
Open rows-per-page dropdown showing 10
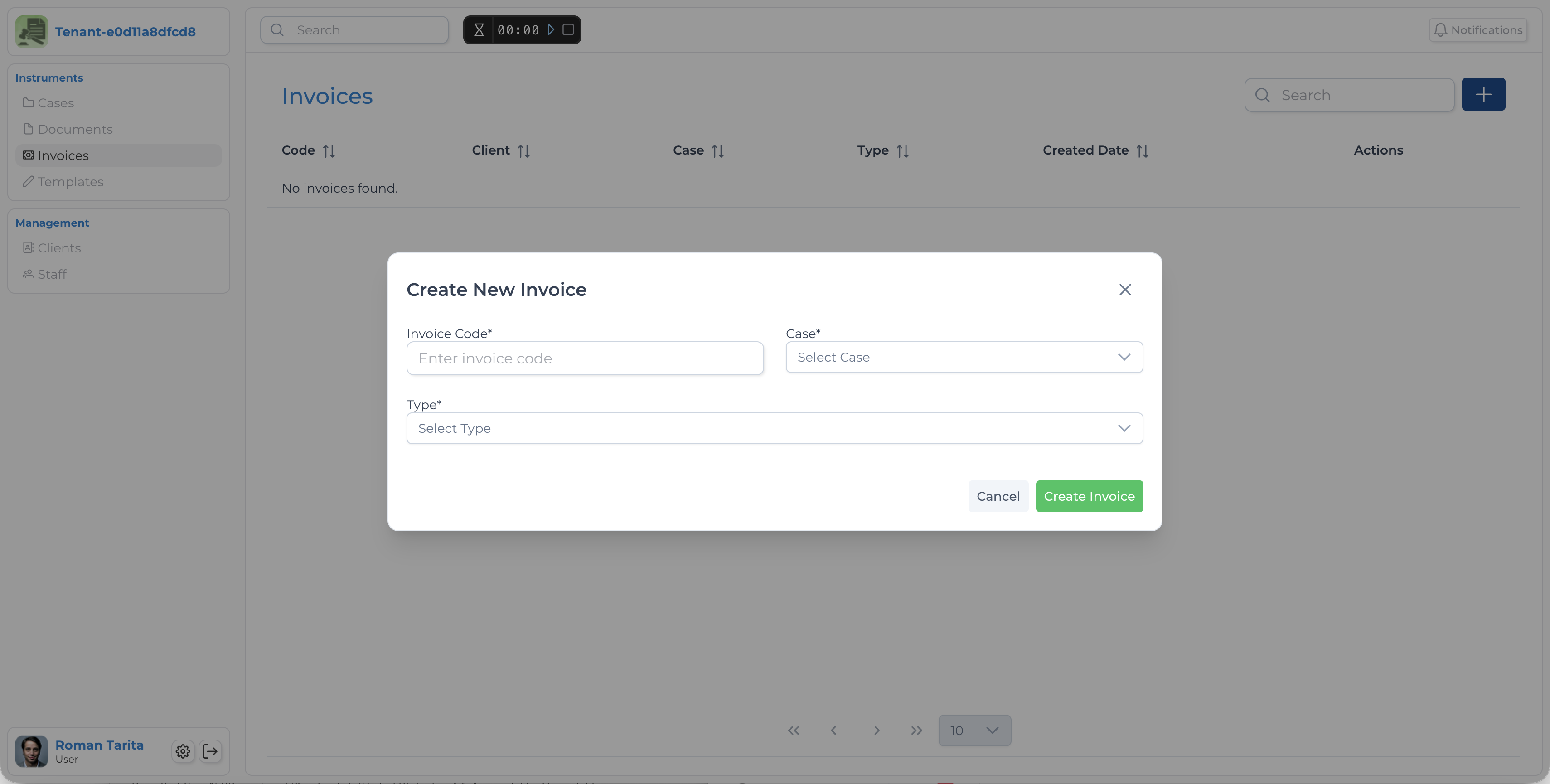point(974,731)
